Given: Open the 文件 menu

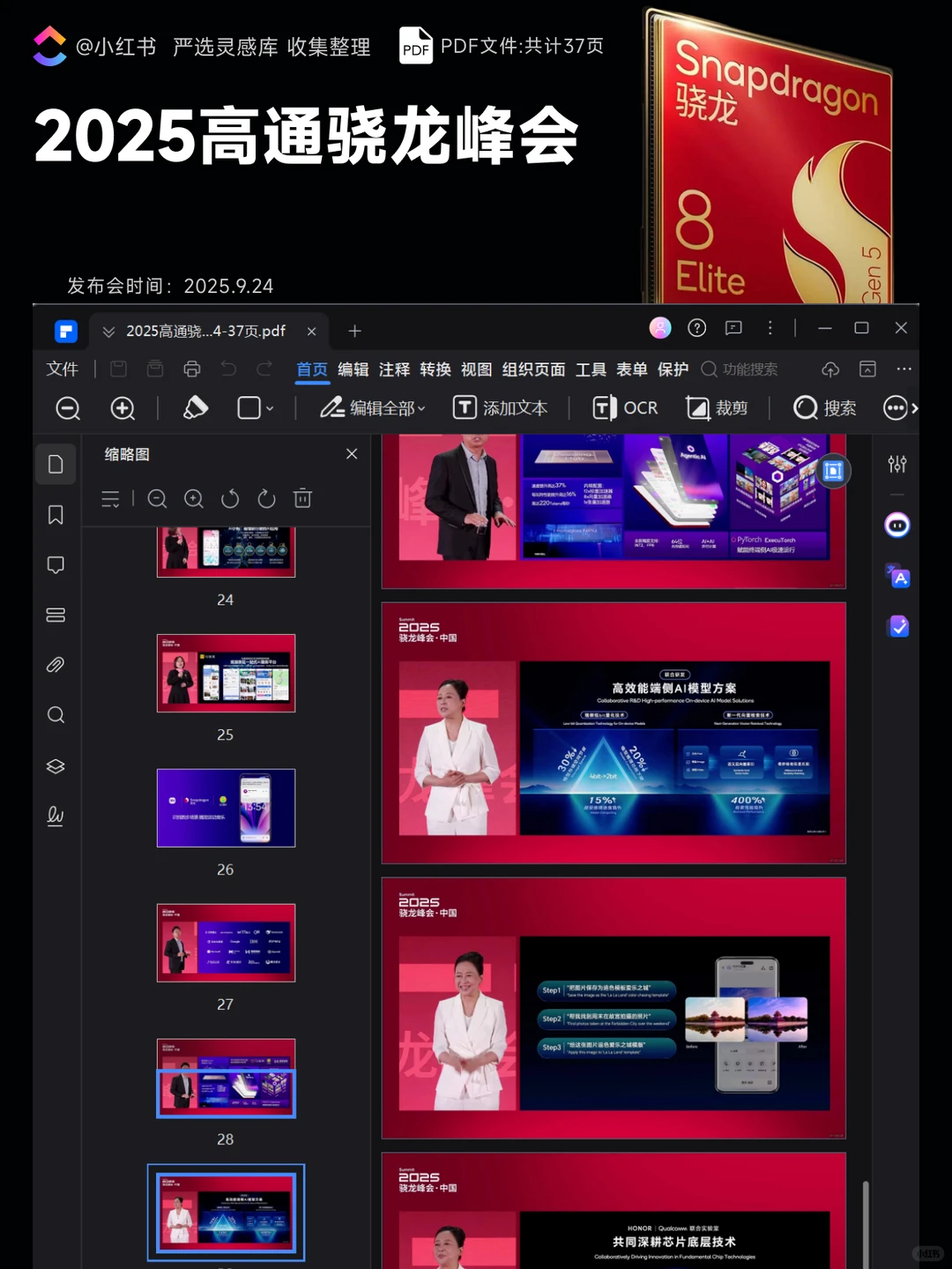Looking at the screenshot, I should point(63,369).
